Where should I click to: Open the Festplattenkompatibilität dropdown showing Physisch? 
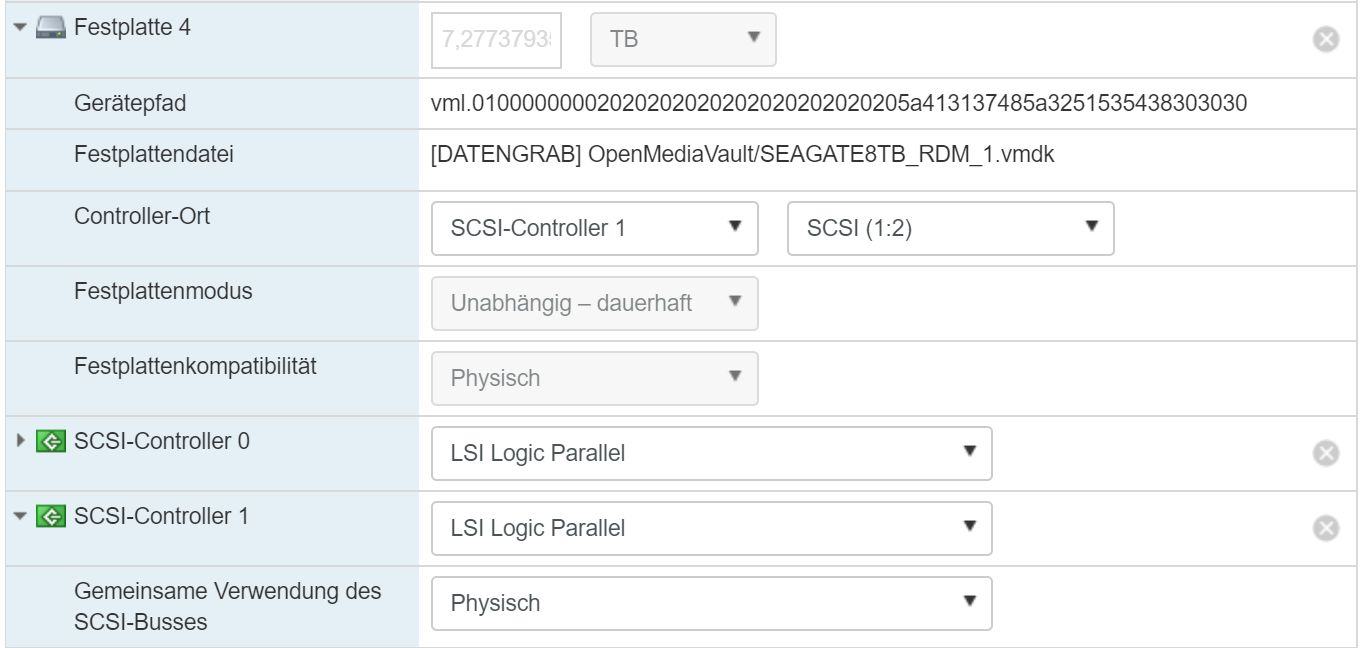pos(595,379)
